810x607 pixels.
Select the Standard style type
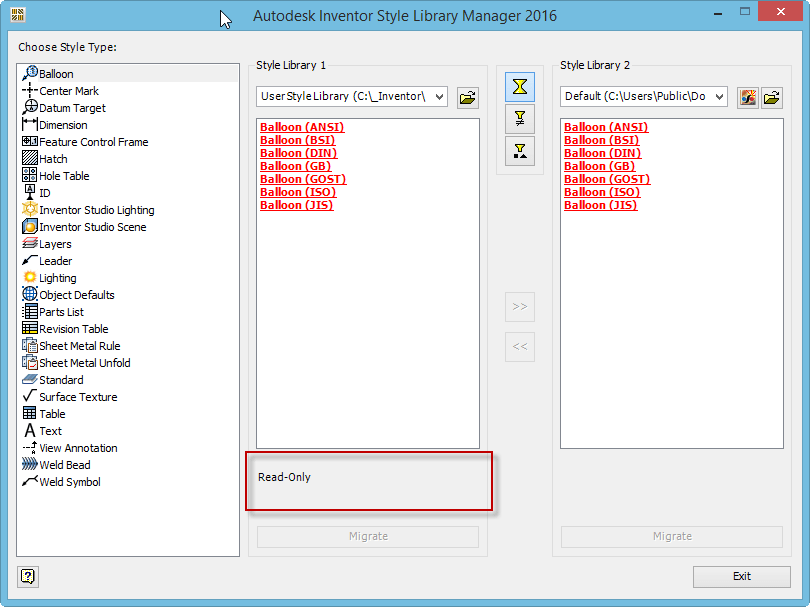53,381
